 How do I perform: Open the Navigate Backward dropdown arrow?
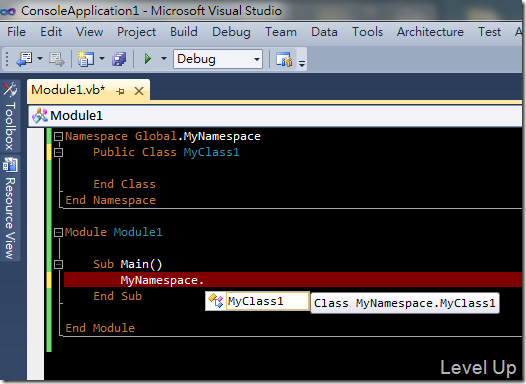coord(40,59)
